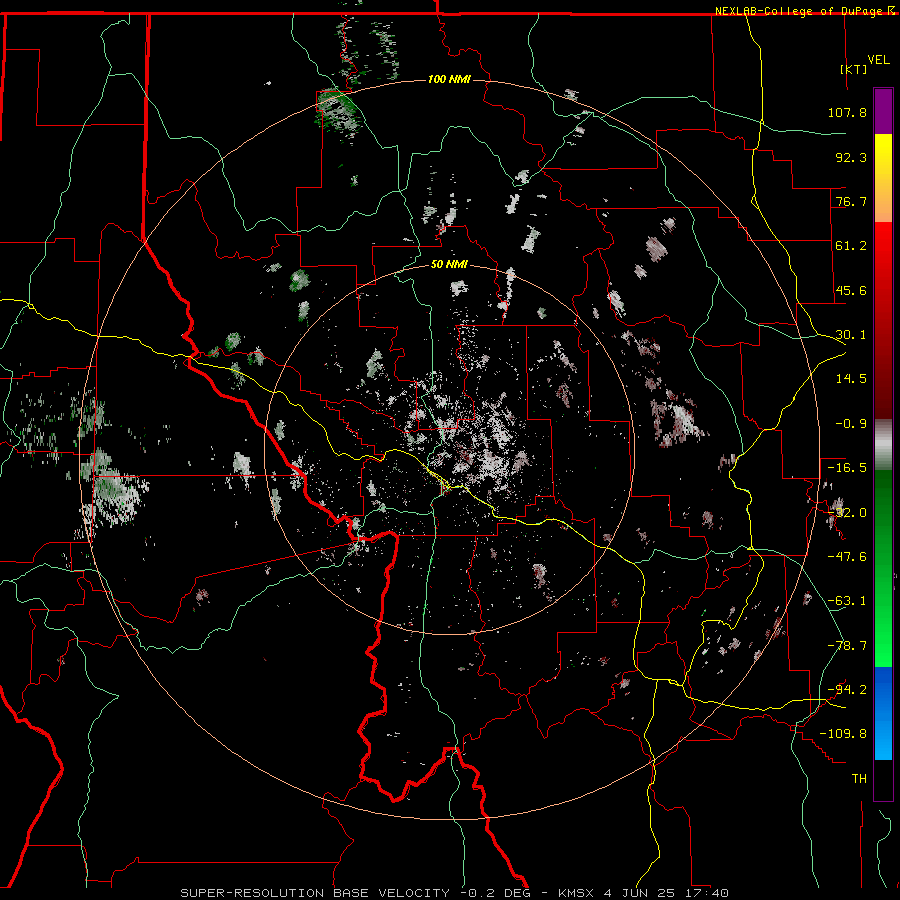Select the -94.2 scale label
The width and height of the screenshot is (900, 900).
pyautogui.click(x=847, y=690)
